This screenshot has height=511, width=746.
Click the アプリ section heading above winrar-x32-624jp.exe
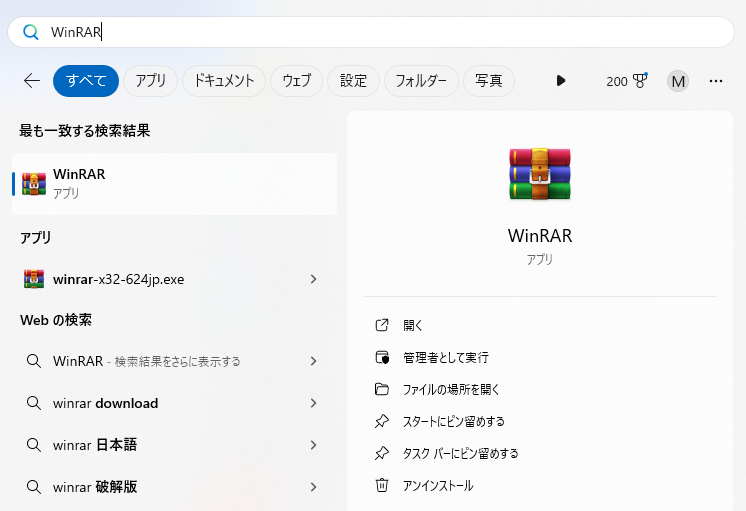[x=36, y=237]
